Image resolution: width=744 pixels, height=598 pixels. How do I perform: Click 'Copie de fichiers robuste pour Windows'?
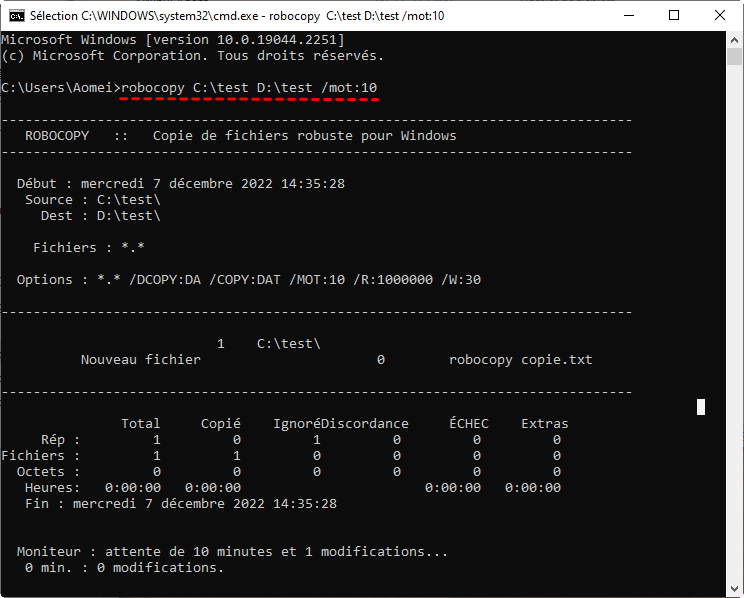pyautogui.click(x=304, y=136)
